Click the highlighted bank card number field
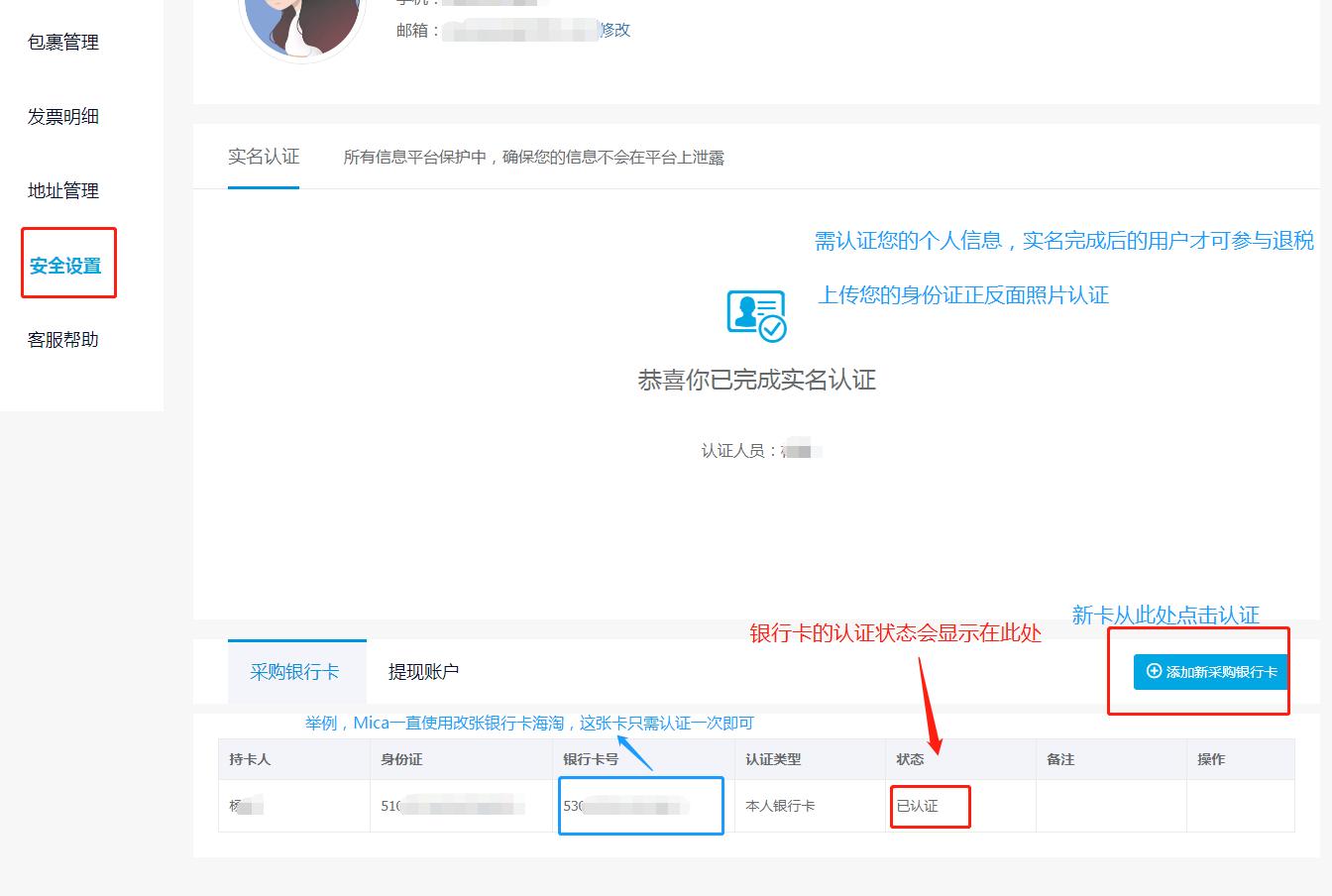Image resolution: width=1332 pixels, height=896 pixels. (640, 806)
